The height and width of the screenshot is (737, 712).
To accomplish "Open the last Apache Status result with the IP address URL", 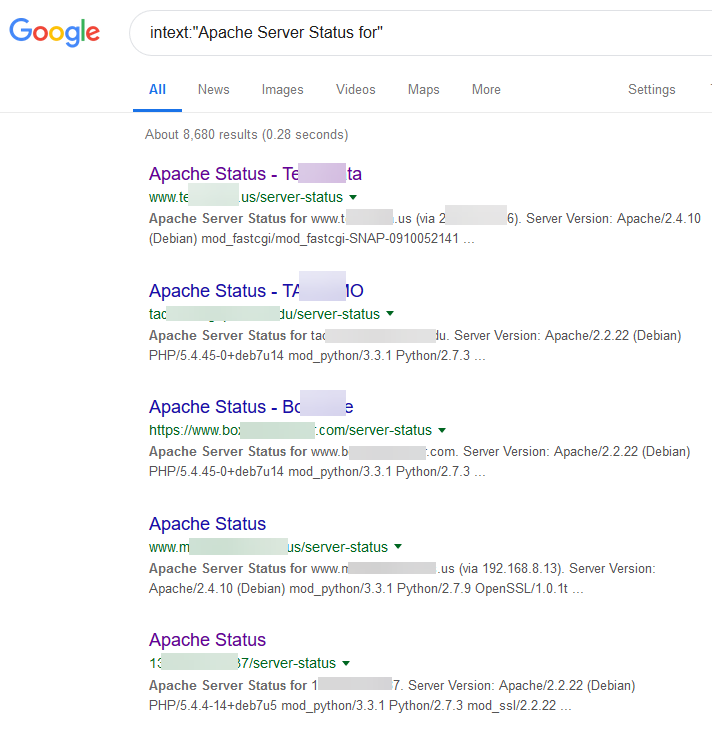I will pos(207,640).
